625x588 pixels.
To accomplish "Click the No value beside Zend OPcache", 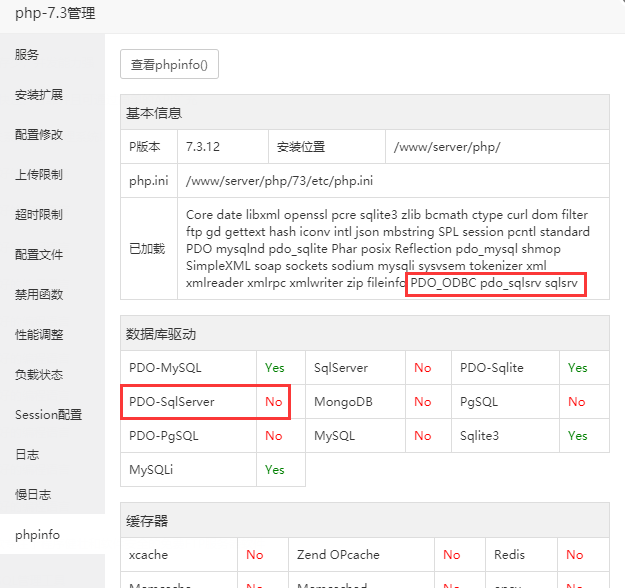I will (x=452, y=555).
